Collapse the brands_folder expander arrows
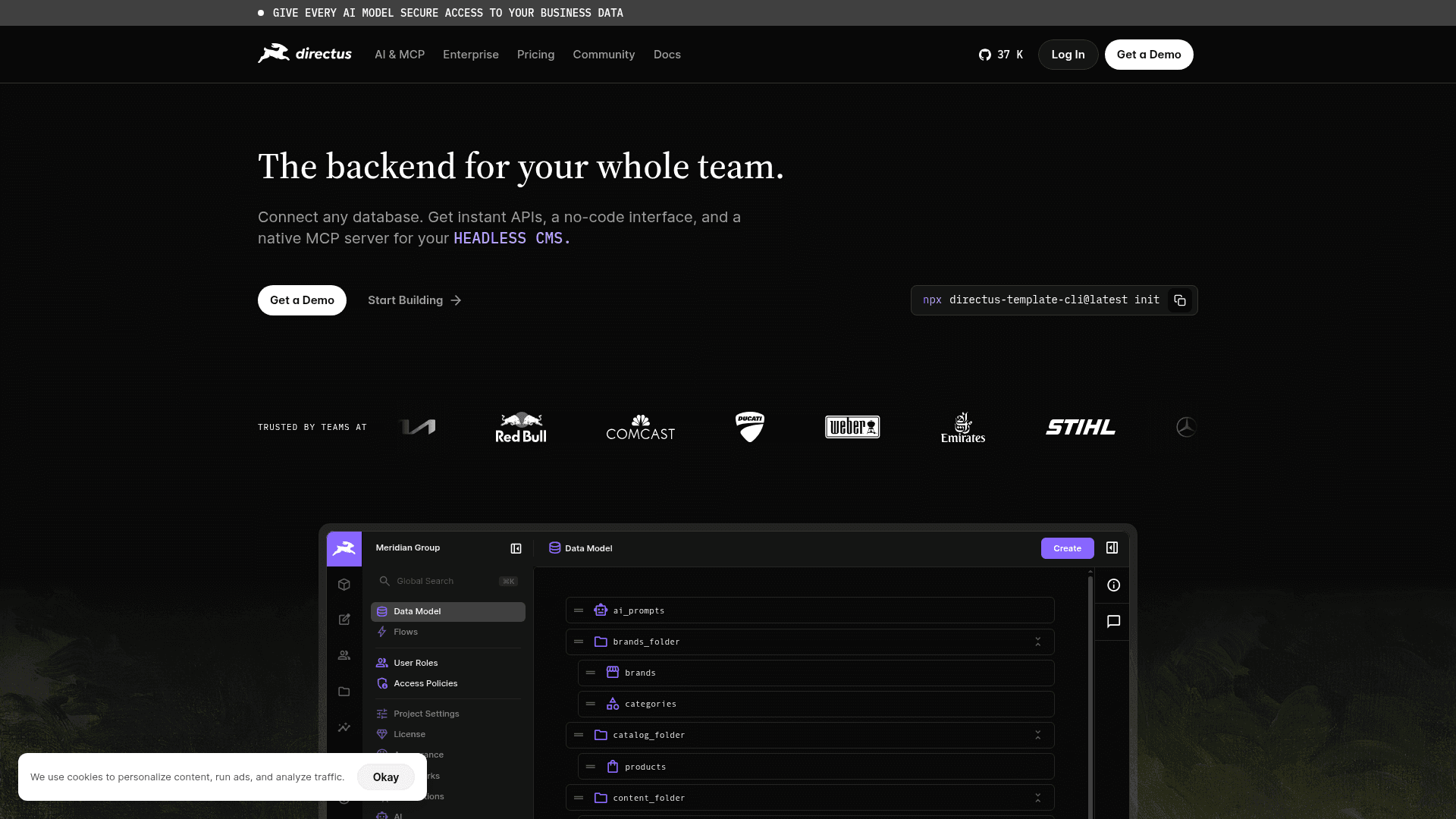 click(1038, 642)
